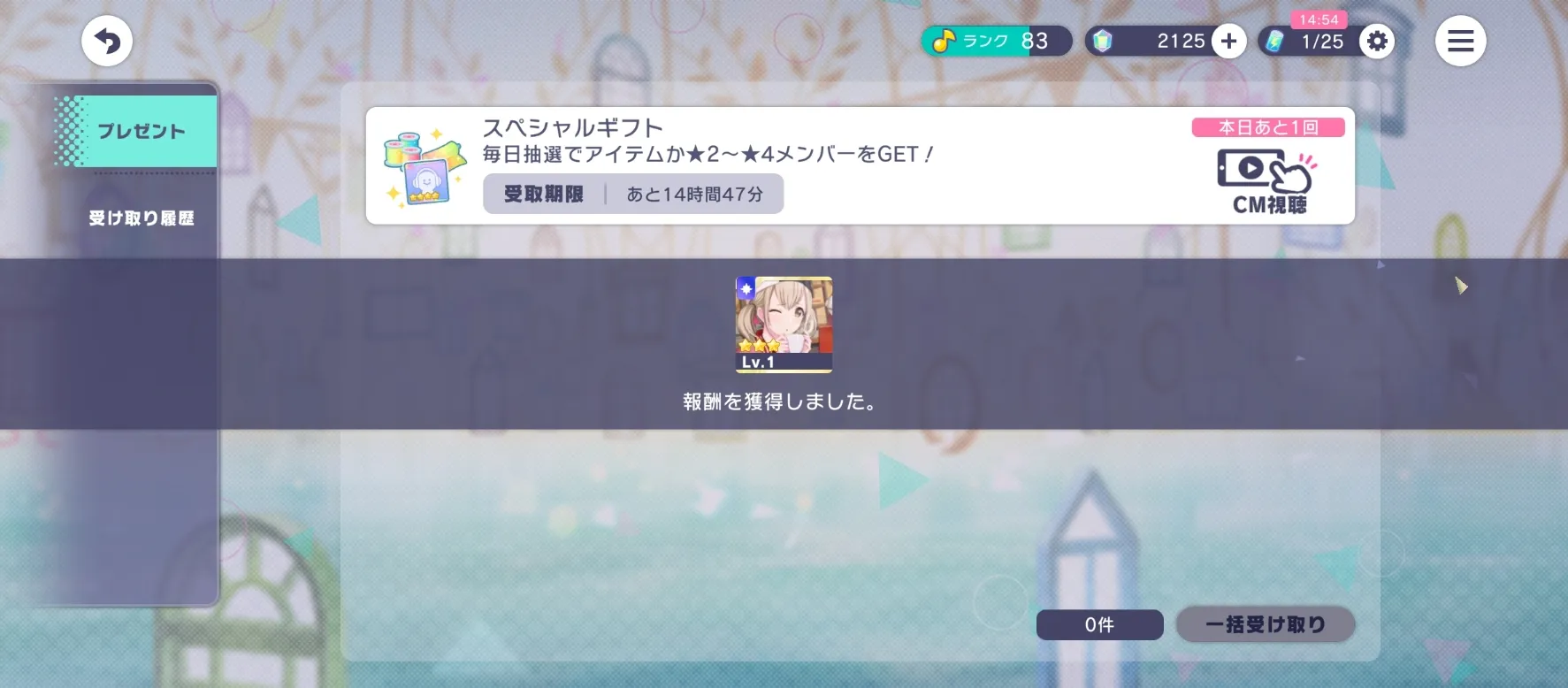
Task: Tap the live bonus drink icon
Action: coord(1274,41)
